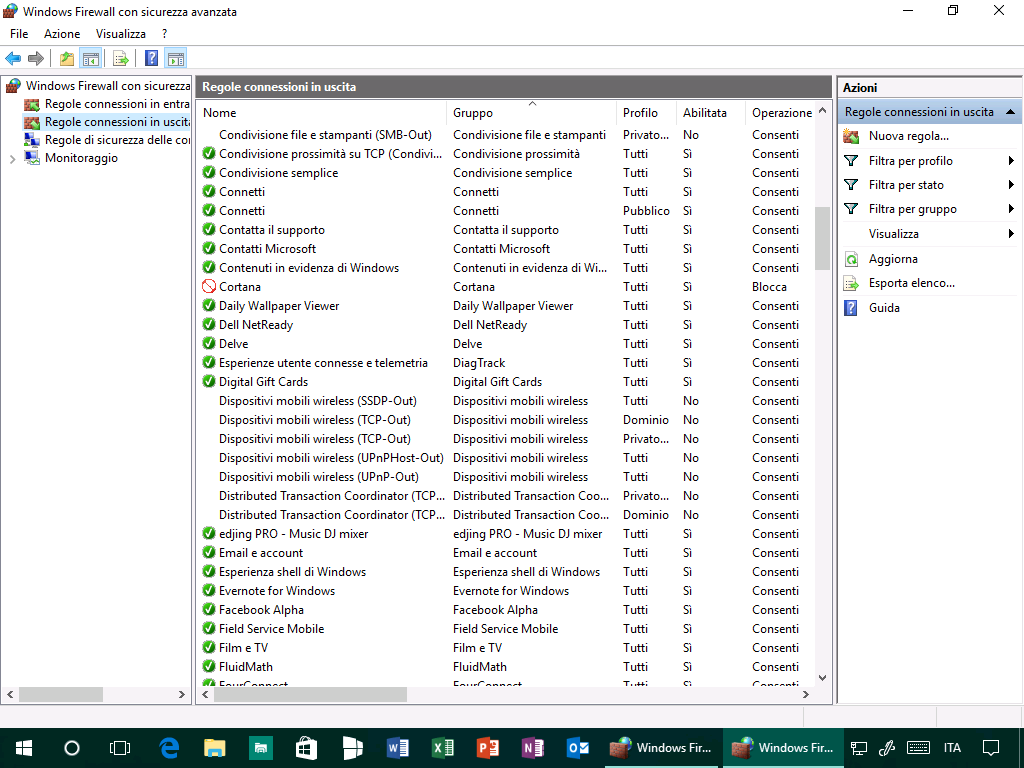Expand the Filtra per stato submenu arrow
This screenshot has width=1024, height=768.
tap(1011, 185)
